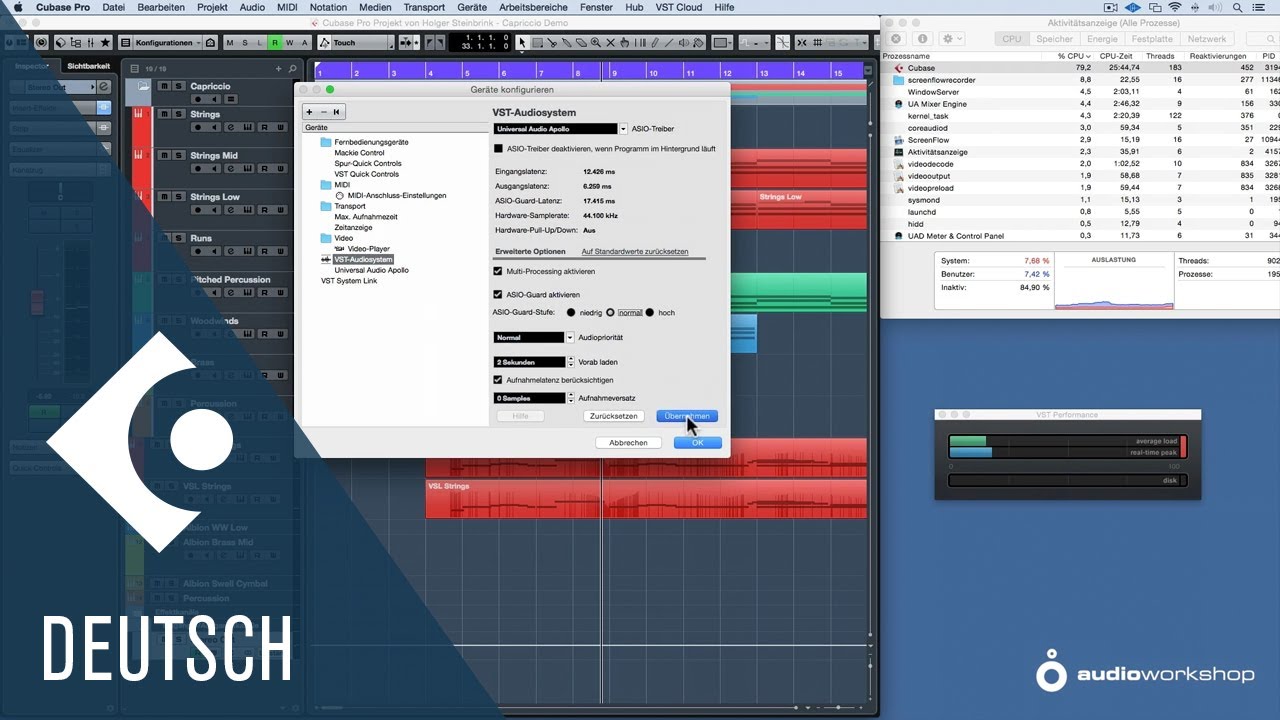Click the disk meter in VST Performance
This screenshot has width=1280, height=720.
1064,480
